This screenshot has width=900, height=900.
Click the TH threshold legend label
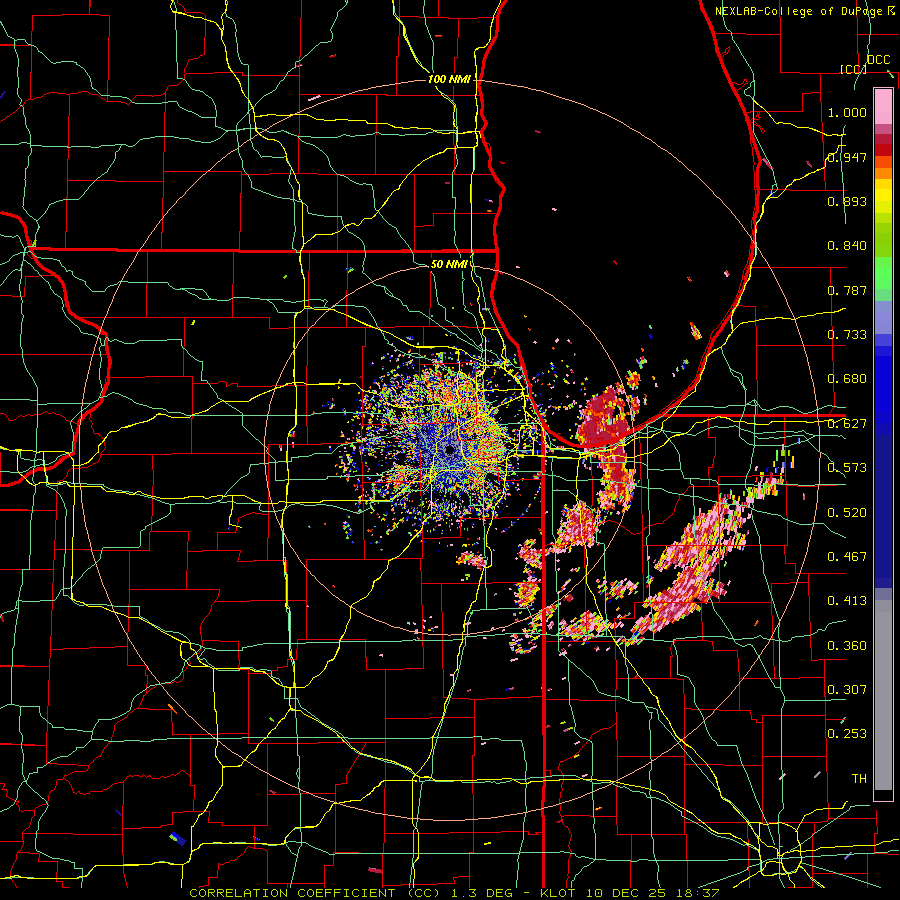[x=859, y=779]
